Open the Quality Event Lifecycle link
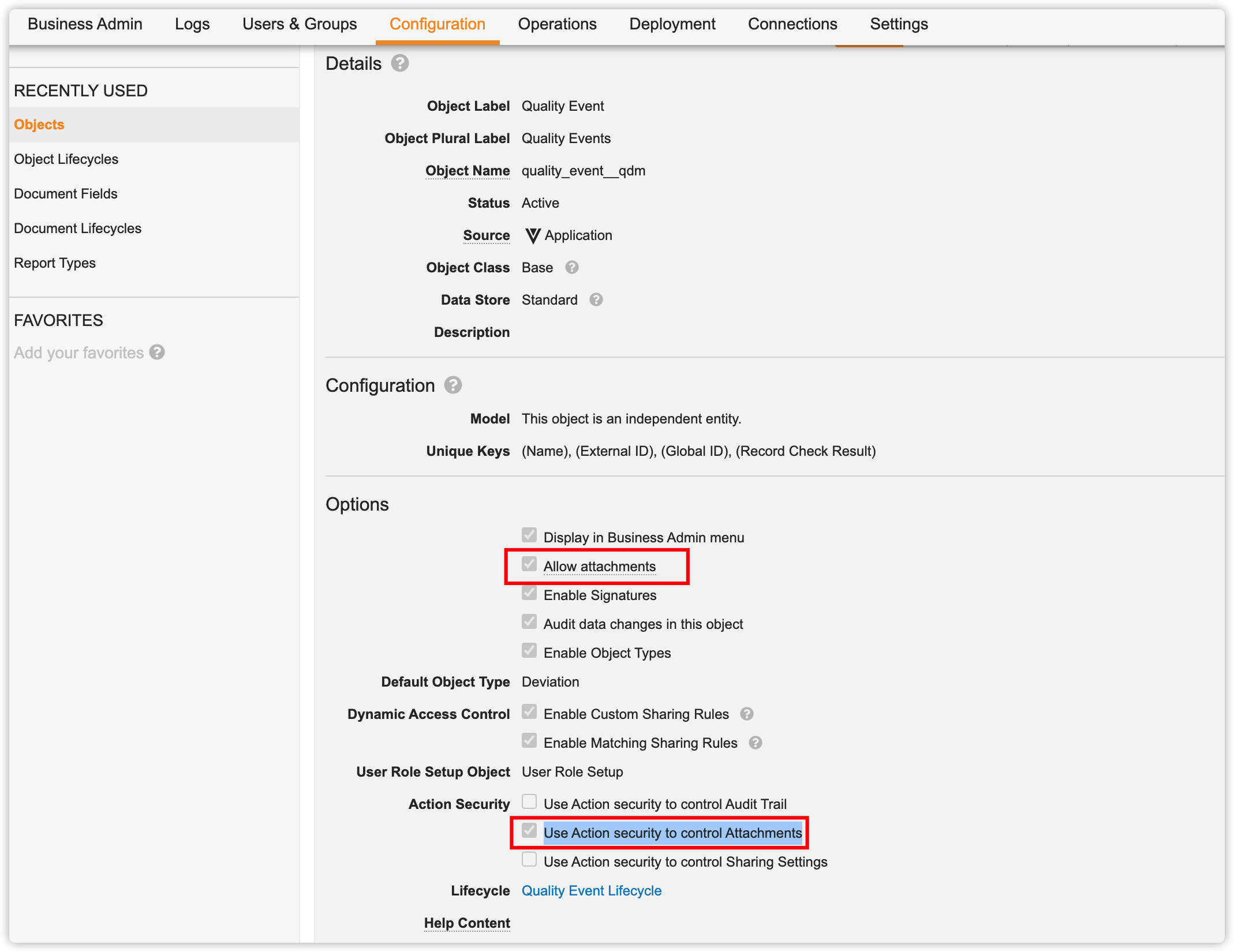1234x952 pixels. coord(591,890)
